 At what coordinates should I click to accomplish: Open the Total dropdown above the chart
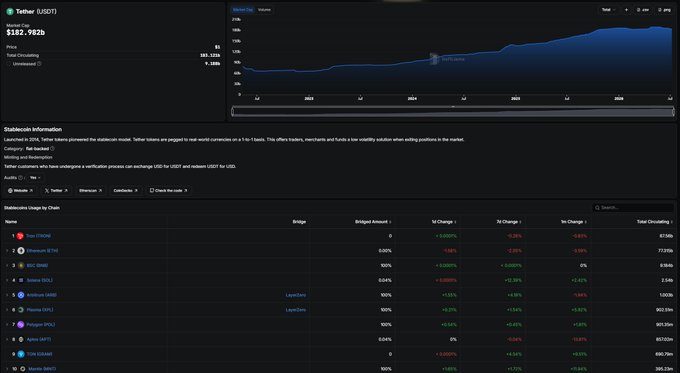pyautogui.click(x=608, y=10)
